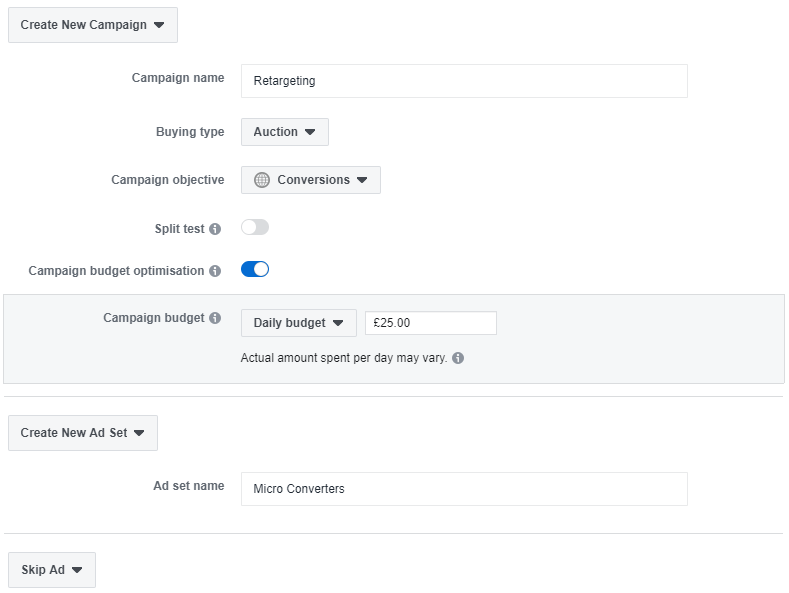This screenshot has width=789, height=593.
Task: Click the Ad set name field
Action: click(x=464, y=489)
